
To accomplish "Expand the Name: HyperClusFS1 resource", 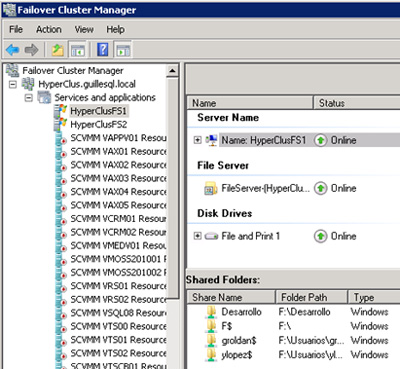I will [x=198, y=140].
